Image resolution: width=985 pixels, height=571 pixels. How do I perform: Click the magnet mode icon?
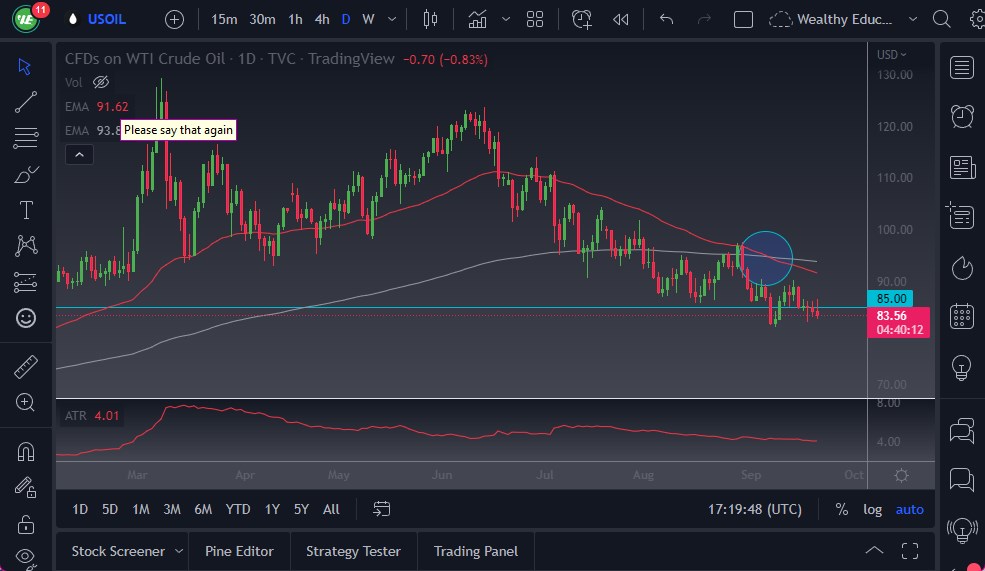[26, 451]
